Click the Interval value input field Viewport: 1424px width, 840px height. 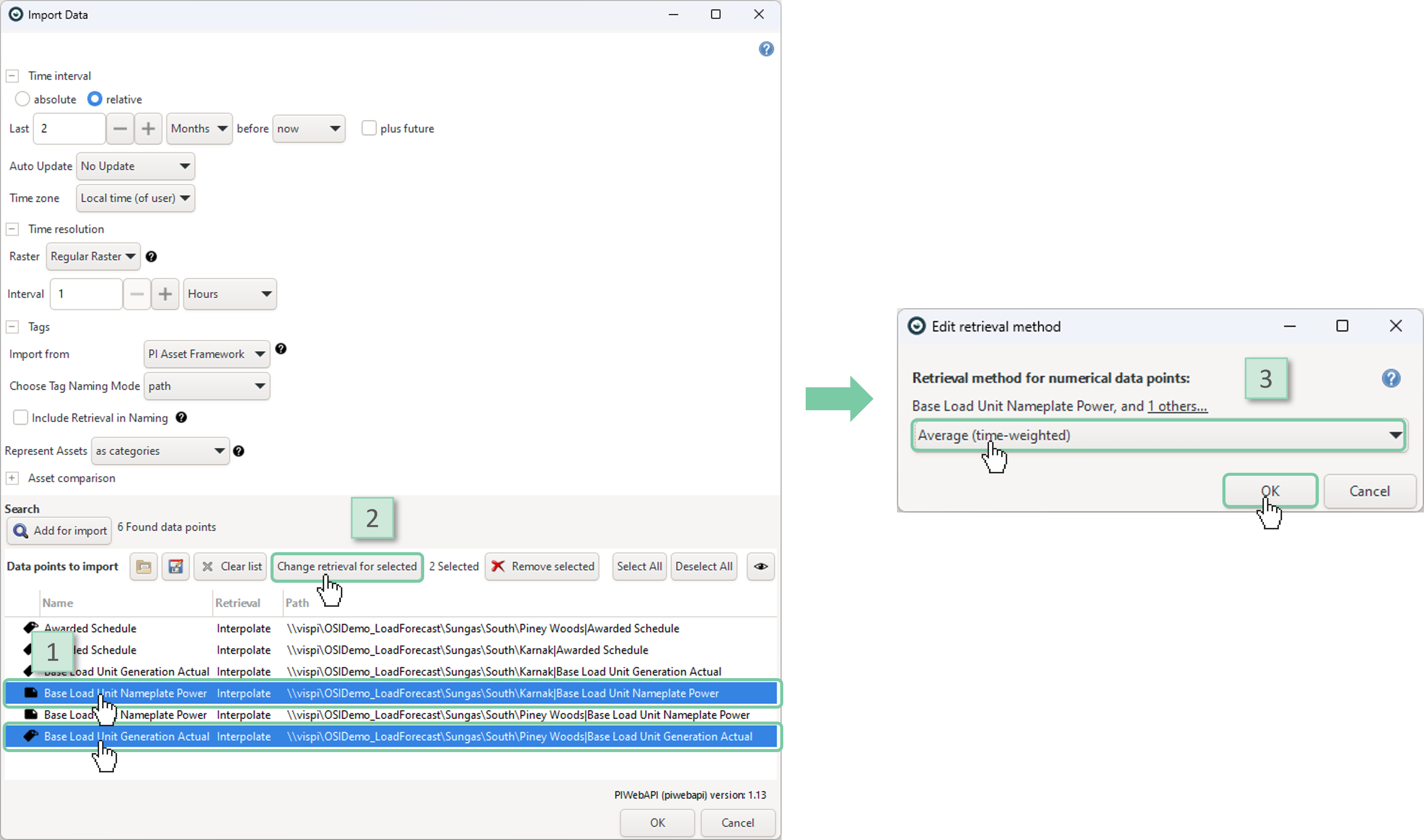click(86, 294)
